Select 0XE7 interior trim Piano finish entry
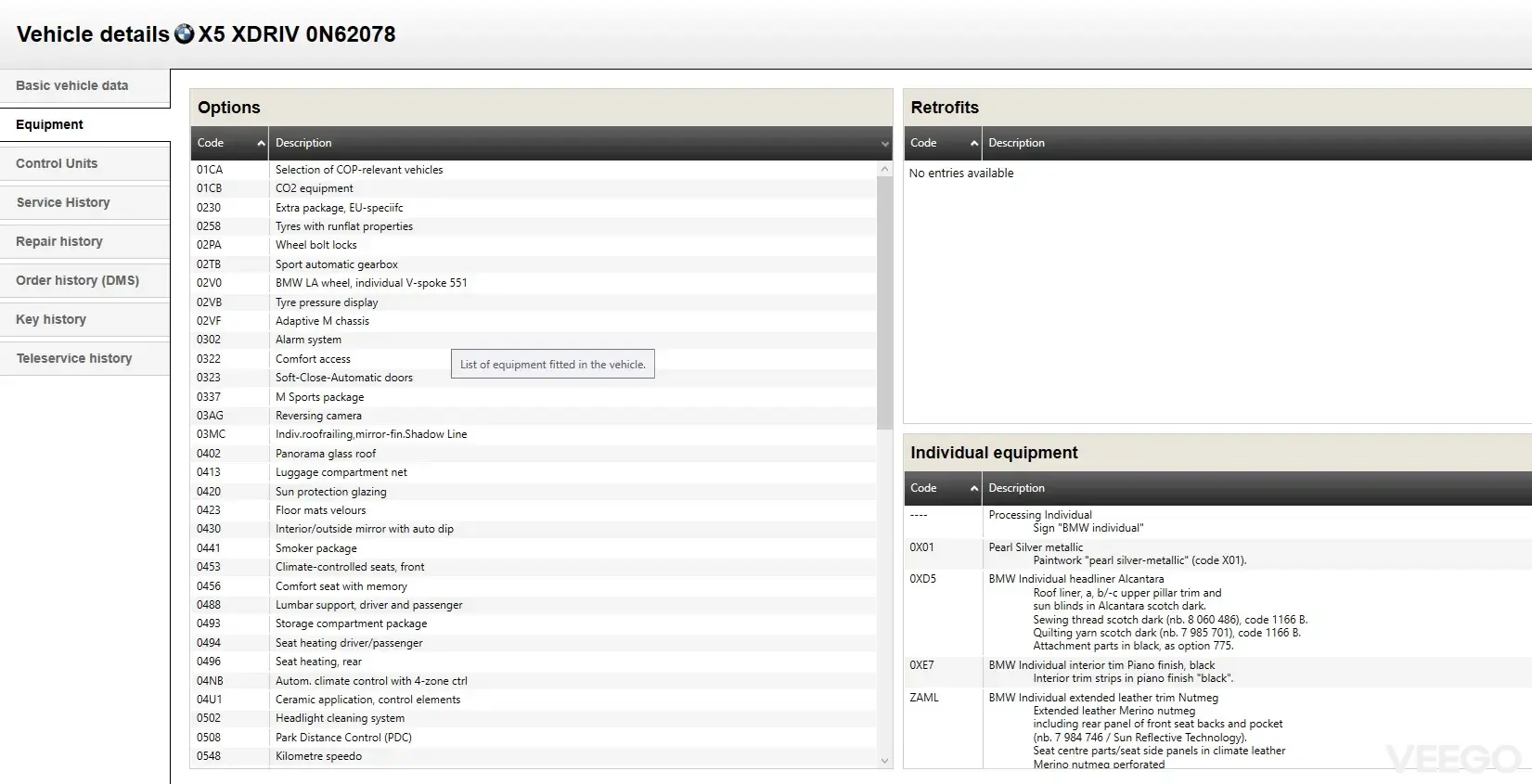 pos(1217,672)
